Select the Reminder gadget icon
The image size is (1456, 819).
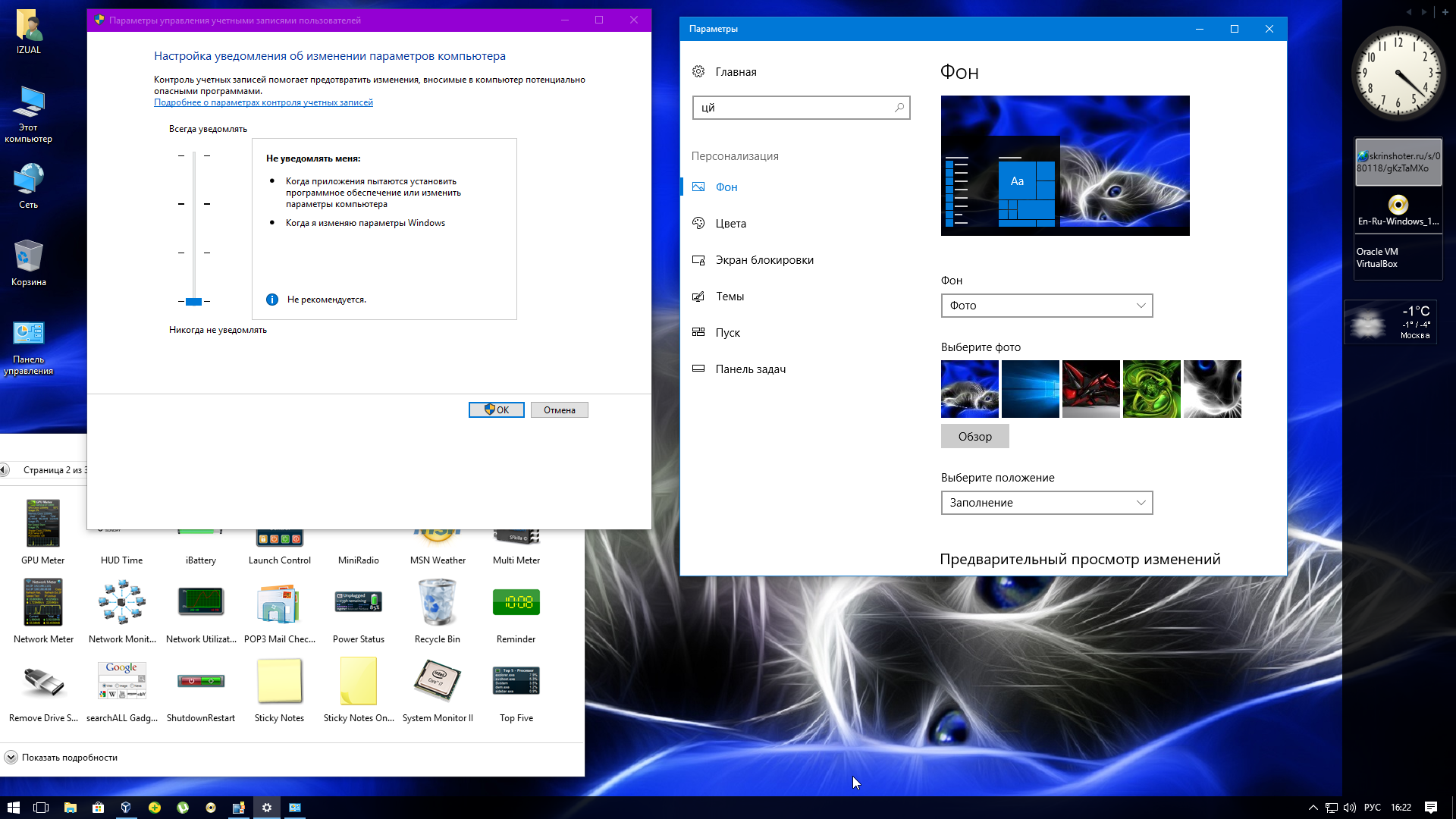tap(516, 603)
